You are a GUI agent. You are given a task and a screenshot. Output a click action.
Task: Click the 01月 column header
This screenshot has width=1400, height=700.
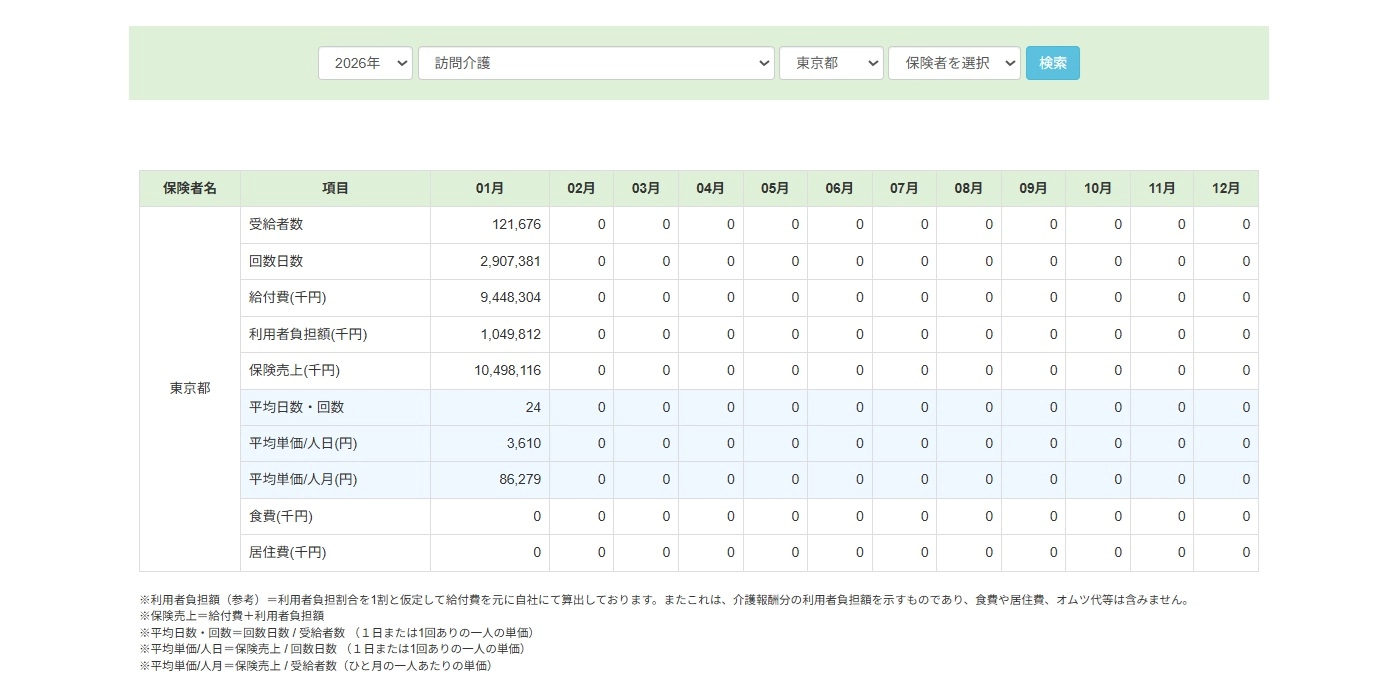490,188
